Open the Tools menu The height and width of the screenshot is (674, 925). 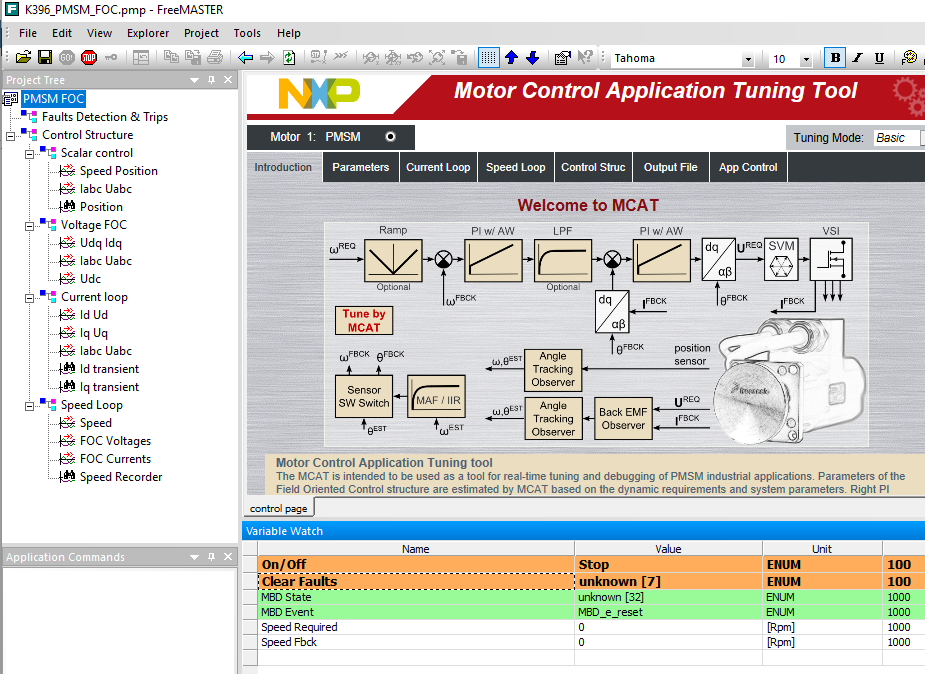point(247,33)
